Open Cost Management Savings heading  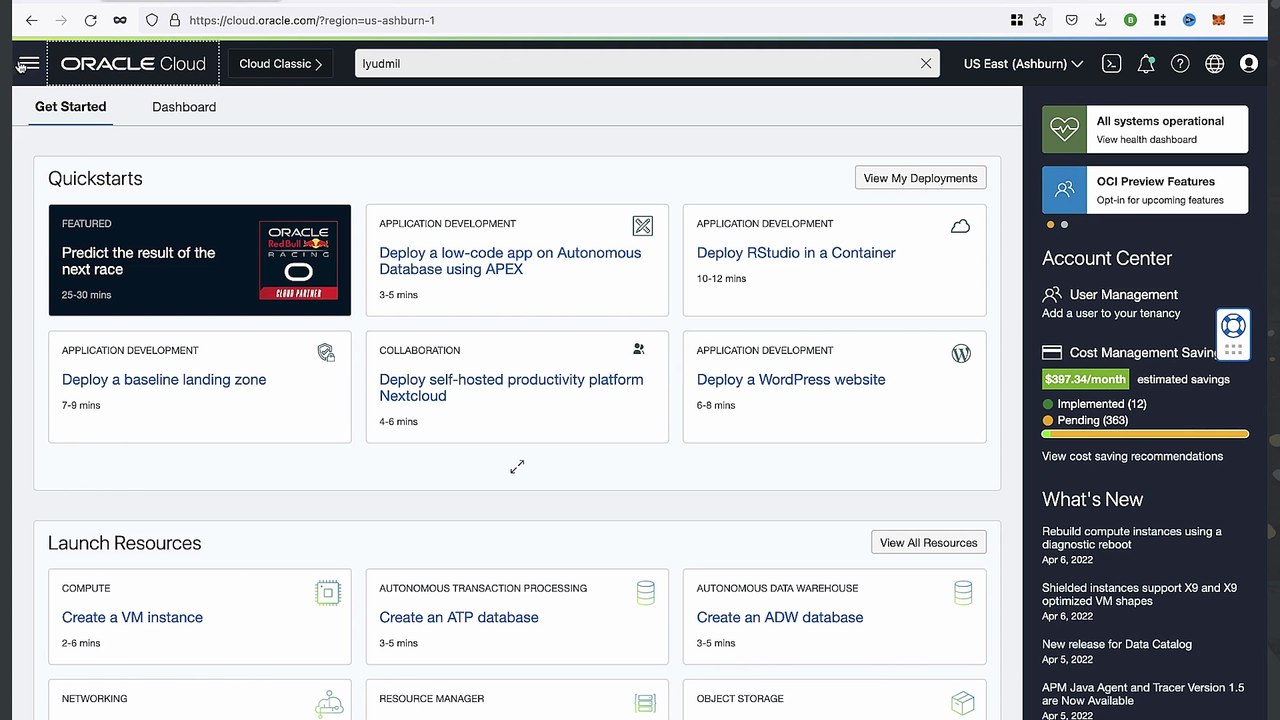click(x=1143, y=353)
